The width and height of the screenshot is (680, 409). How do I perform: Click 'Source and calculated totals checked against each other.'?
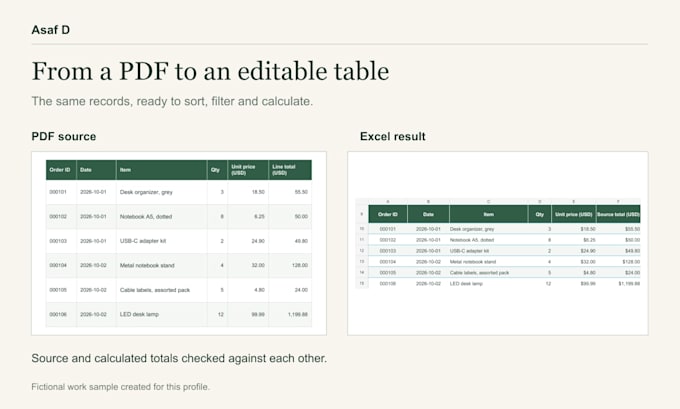(179, 358)
